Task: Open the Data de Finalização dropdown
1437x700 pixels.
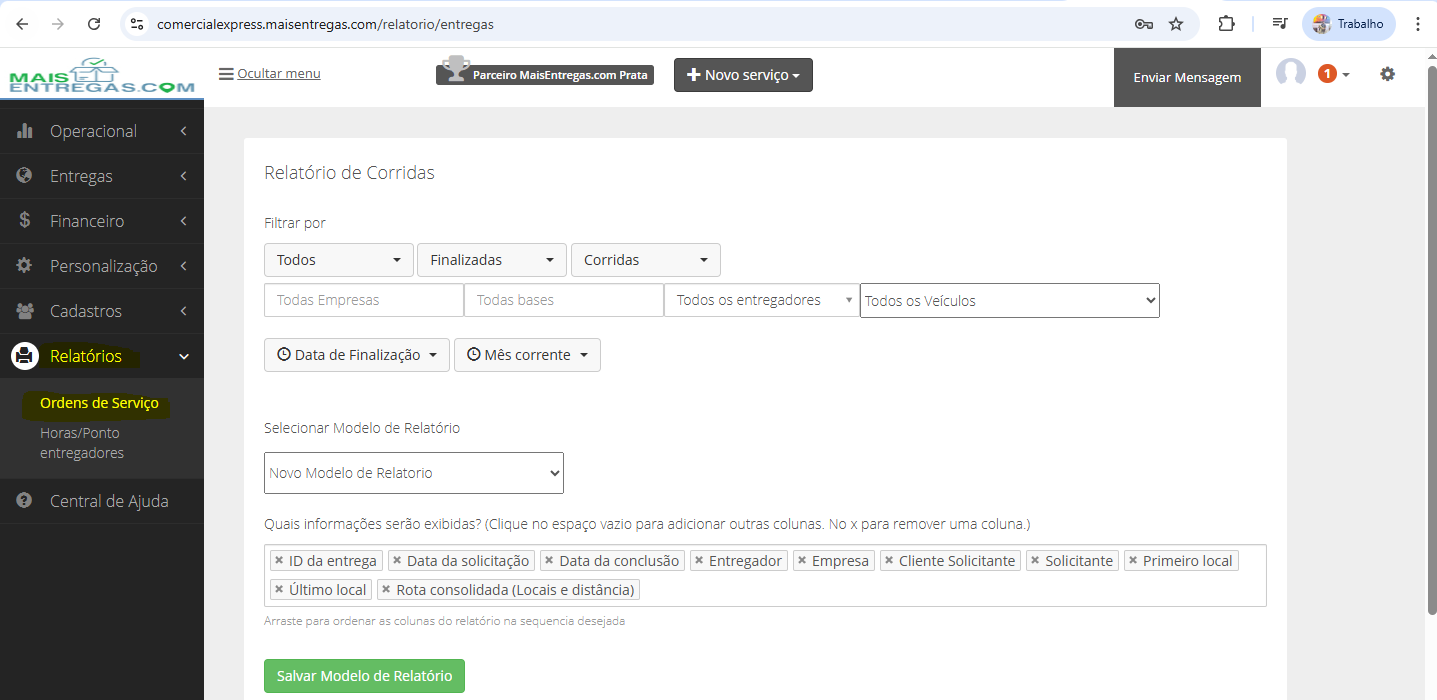Action: 357,355
